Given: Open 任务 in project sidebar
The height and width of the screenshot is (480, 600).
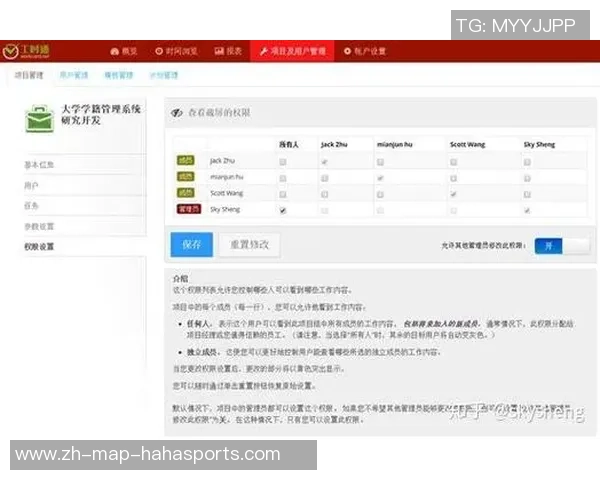Looking at the screenshot, I should pos(31,206).
